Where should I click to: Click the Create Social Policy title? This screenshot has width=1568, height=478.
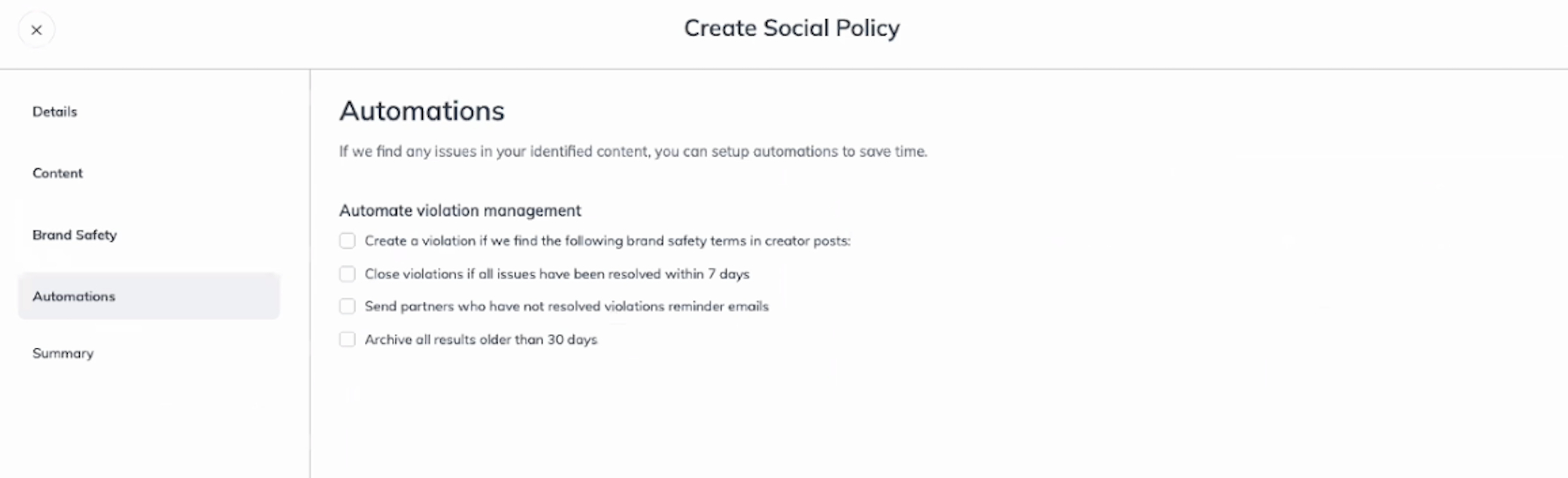click(792, 29)
